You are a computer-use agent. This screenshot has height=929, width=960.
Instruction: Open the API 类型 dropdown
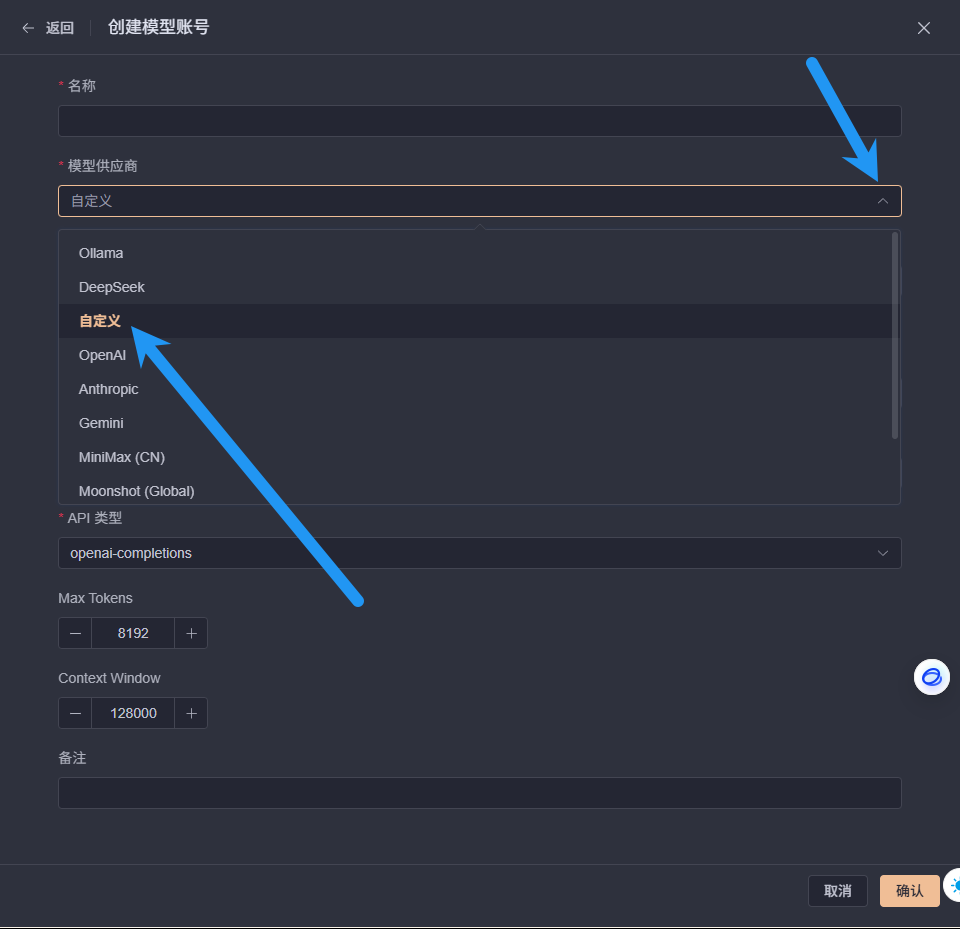pos(480,553)
